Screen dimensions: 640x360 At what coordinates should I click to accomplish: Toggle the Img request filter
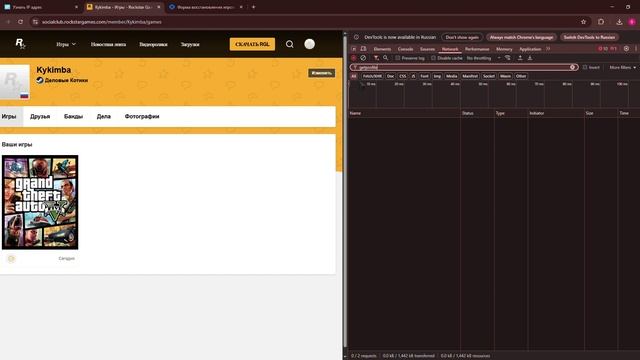click(437, 76)
